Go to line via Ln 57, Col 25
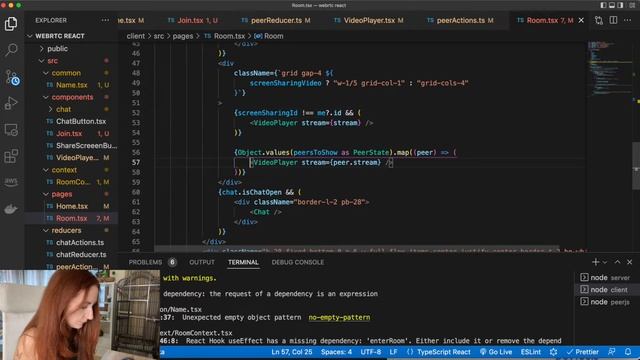640x360 pixels. coord(291,352)
